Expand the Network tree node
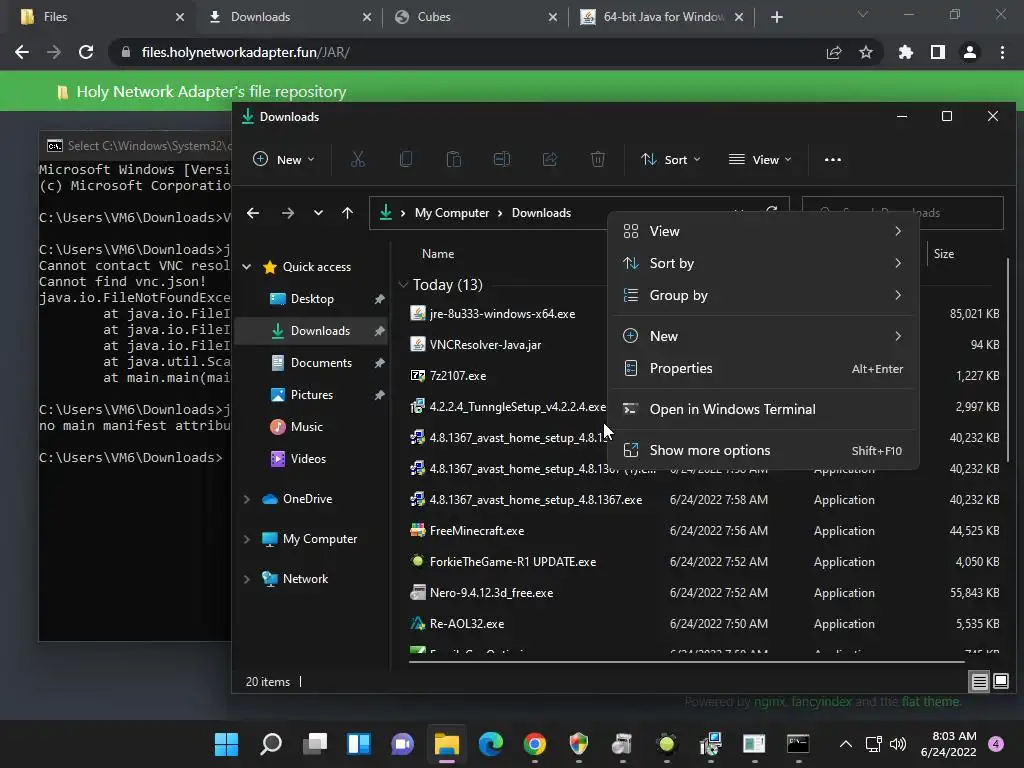Screen dimensions: 1024x768 pos(247,579)
